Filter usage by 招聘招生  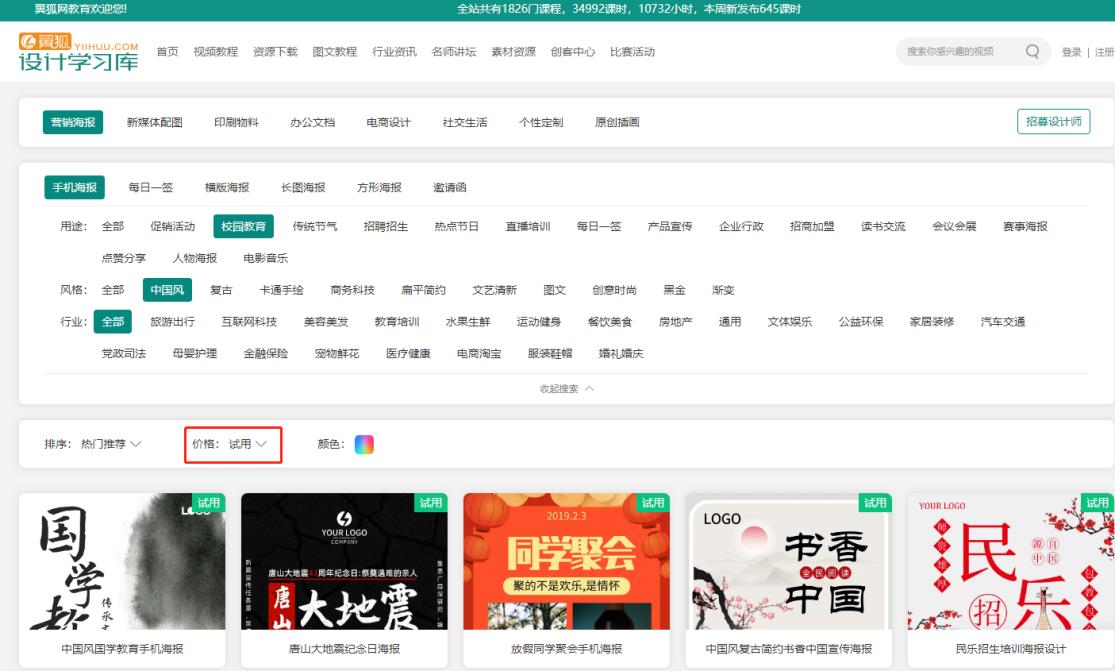385,226
